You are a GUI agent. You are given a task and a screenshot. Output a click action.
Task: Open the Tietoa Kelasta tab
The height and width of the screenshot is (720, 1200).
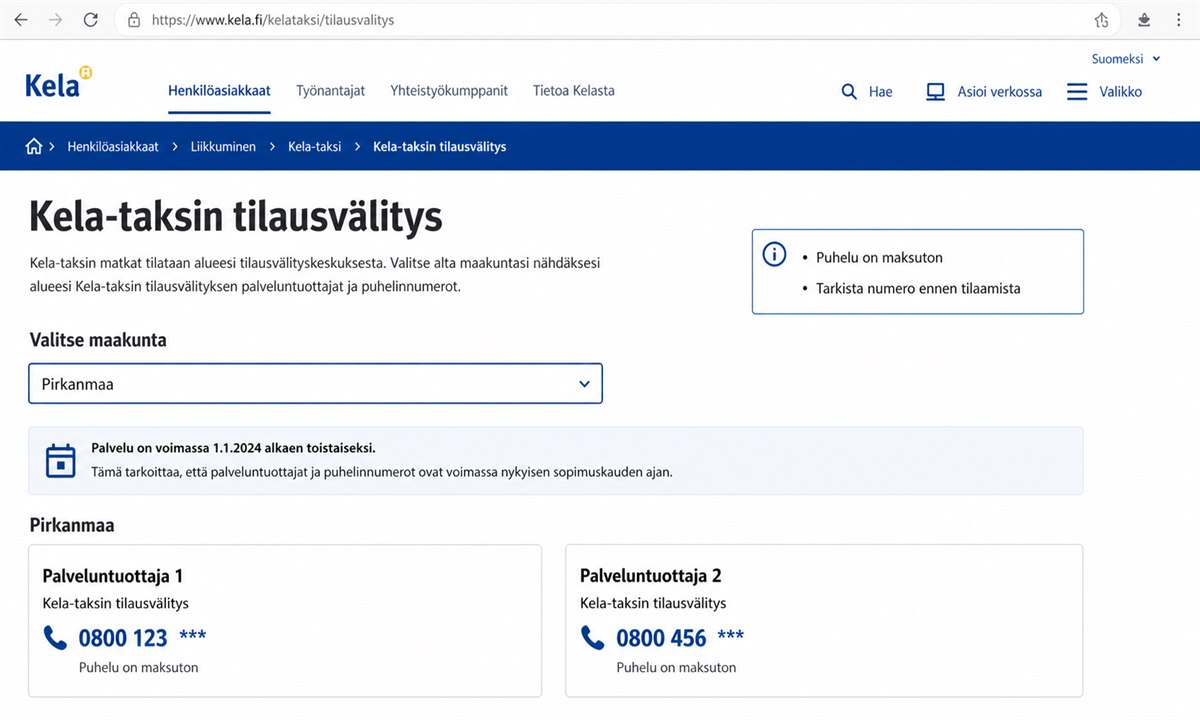(x=574, y=91)
